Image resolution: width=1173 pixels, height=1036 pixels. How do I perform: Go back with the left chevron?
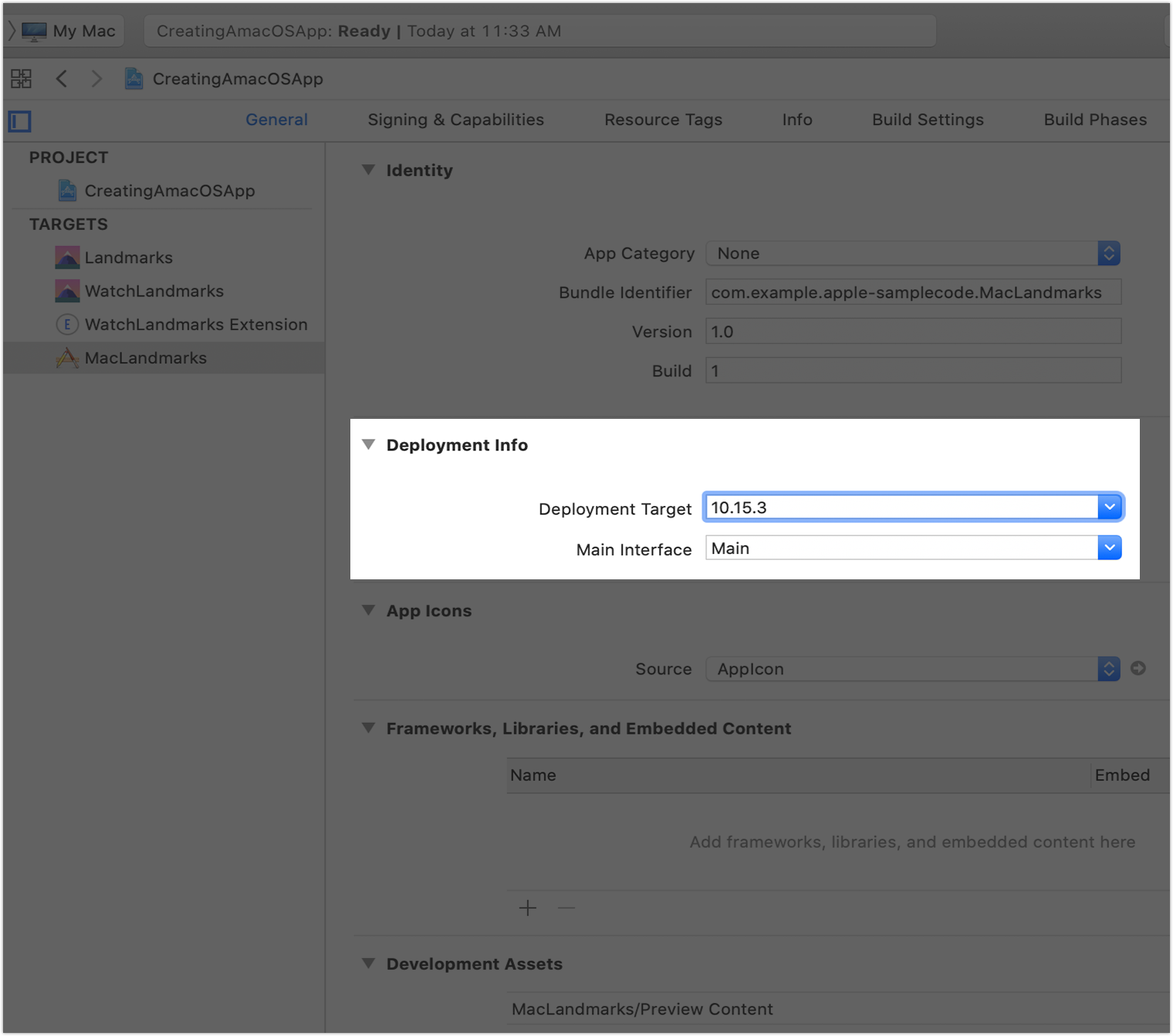(x=62, y=79)
